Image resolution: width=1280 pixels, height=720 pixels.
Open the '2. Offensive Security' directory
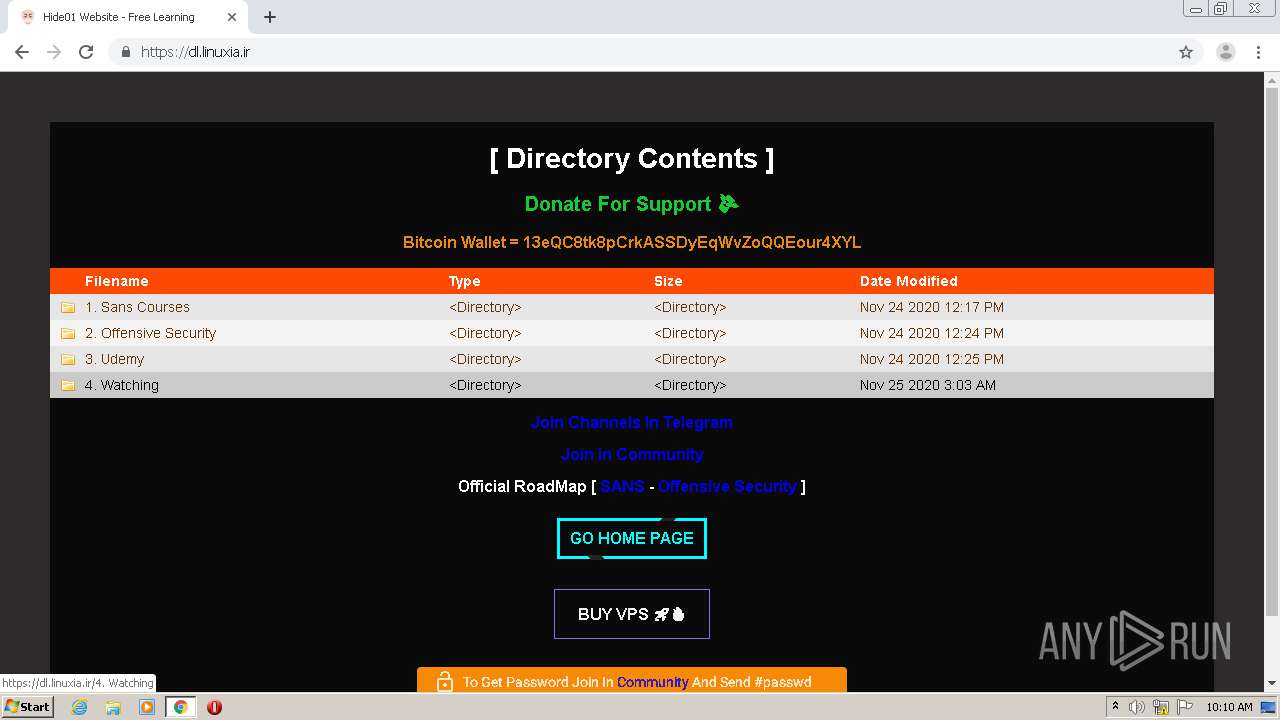click(x=150, y=333)
